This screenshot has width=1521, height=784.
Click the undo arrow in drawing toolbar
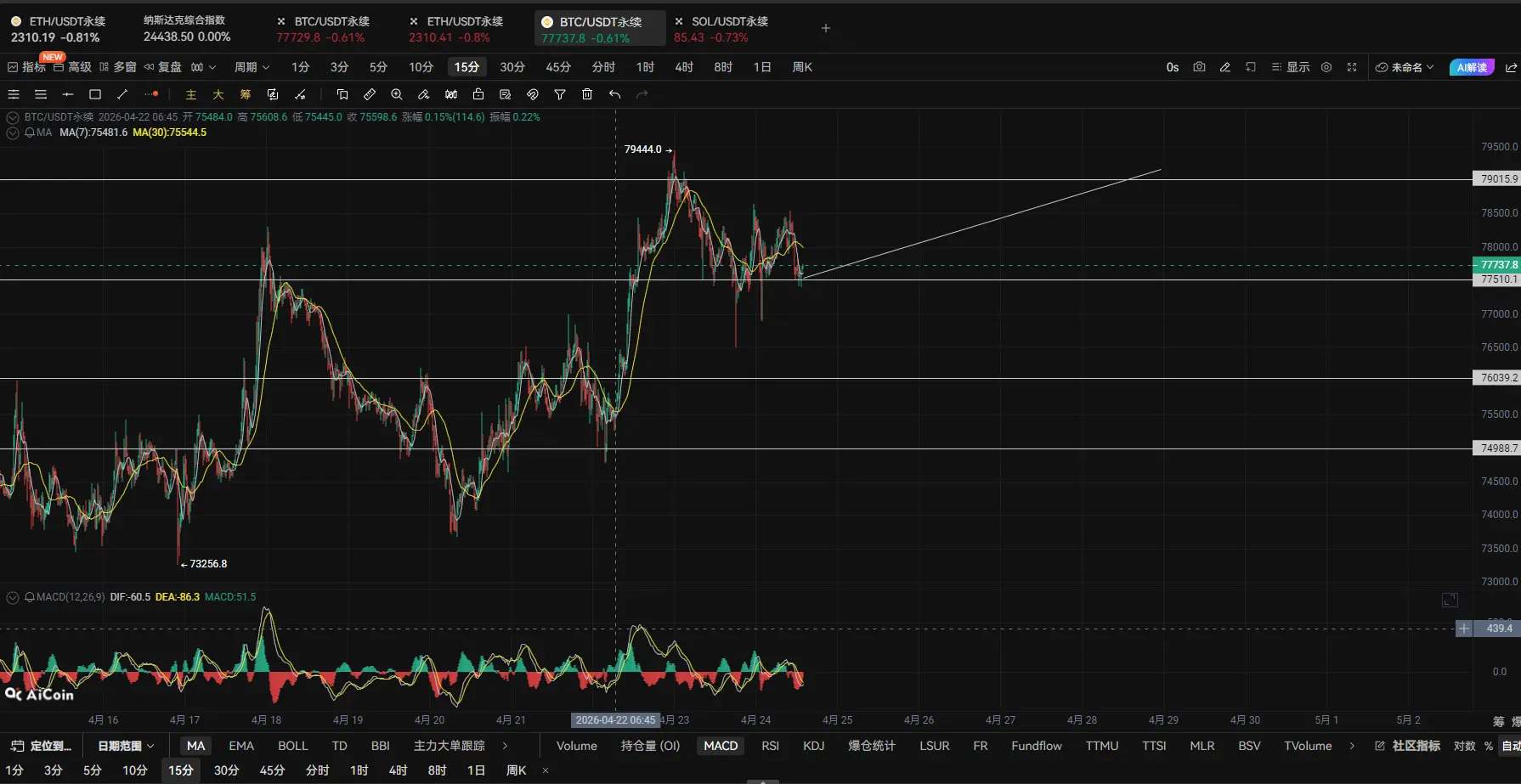tap(614, 94)
